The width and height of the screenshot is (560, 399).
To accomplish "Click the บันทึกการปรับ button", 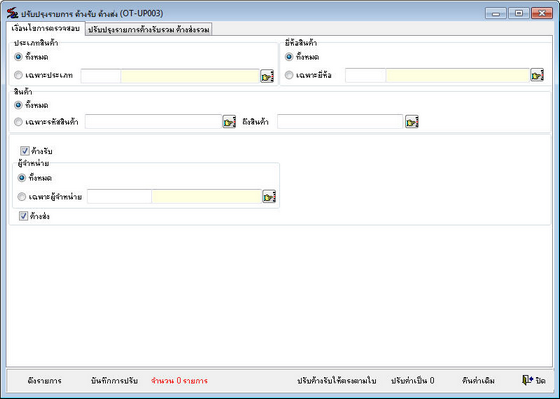I will point(114,381).
